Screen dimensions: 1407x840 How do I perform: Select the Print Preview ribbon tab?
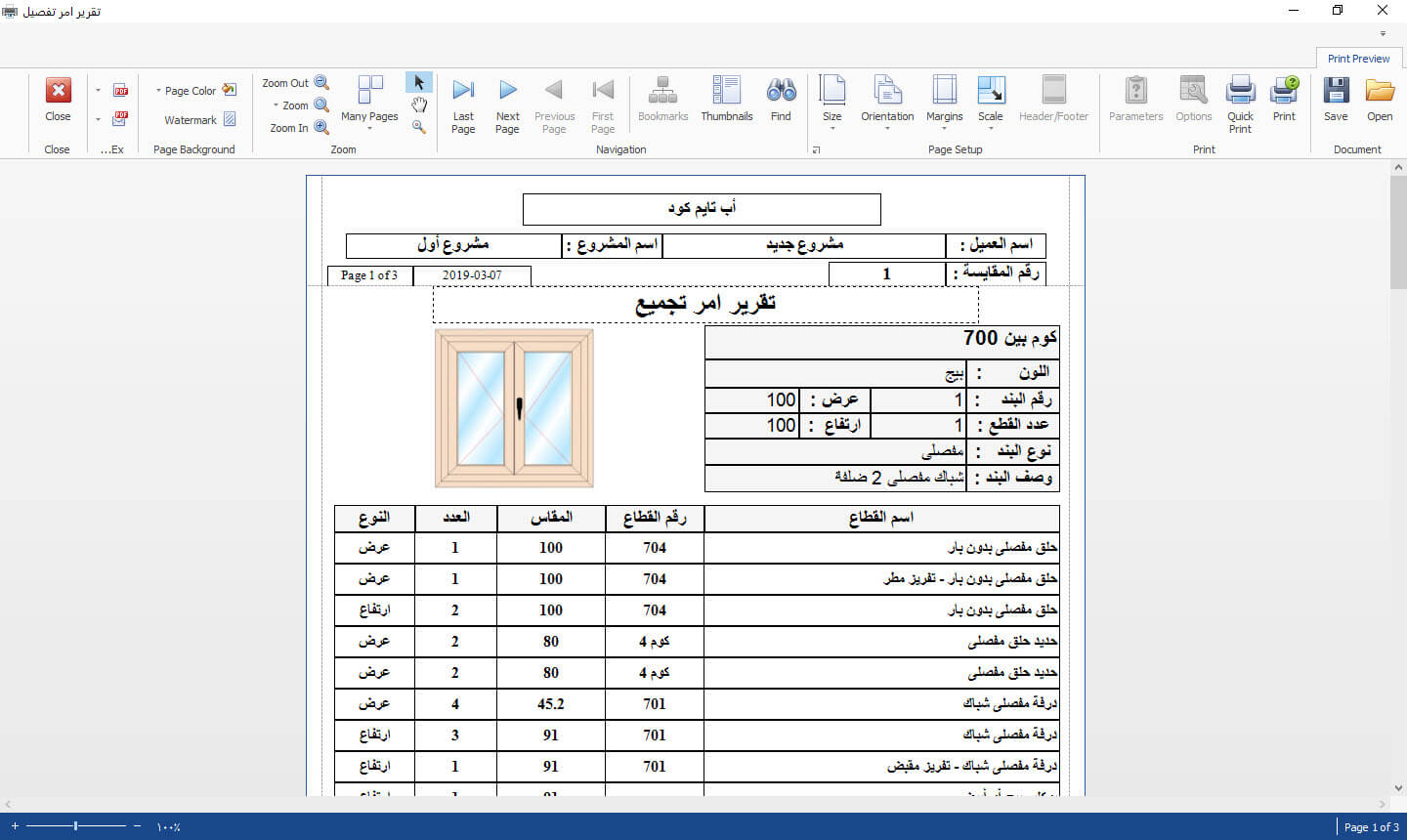pos(1358,59)
